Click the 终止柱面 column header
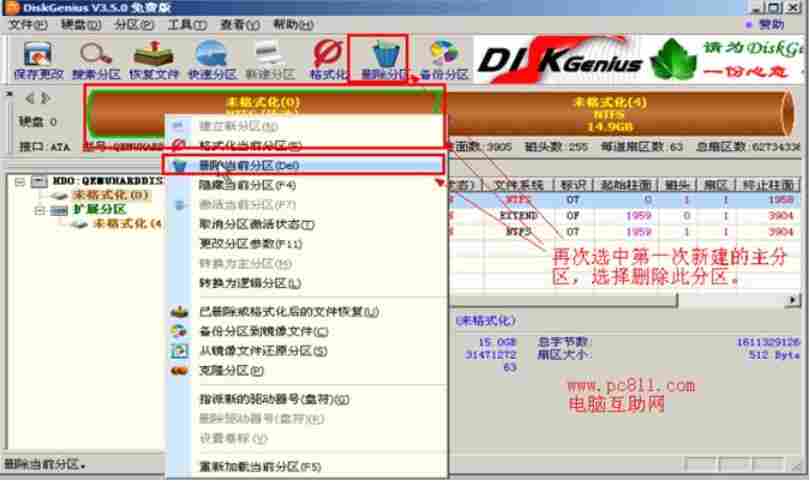The image size is (810, 481). pos(768,185)
